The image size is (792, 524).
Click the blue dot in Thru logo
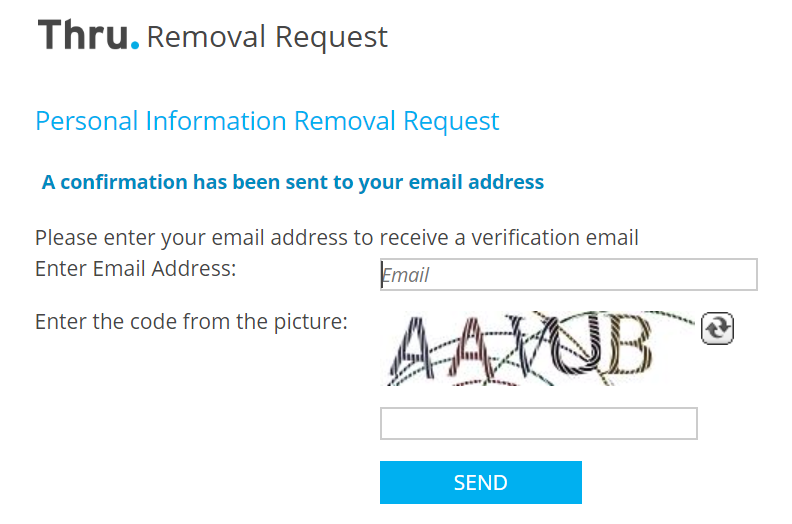[x=135, y=45]
